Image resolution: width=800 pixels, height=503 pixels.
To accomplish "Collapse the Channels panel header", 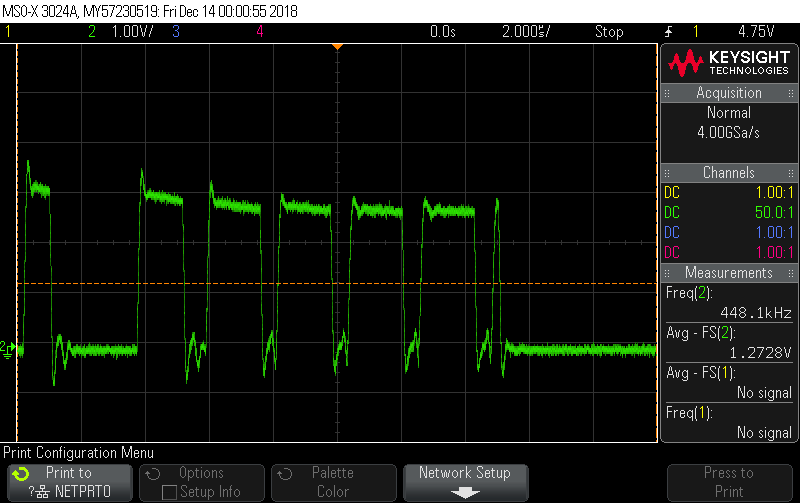I will click(729, 172).
